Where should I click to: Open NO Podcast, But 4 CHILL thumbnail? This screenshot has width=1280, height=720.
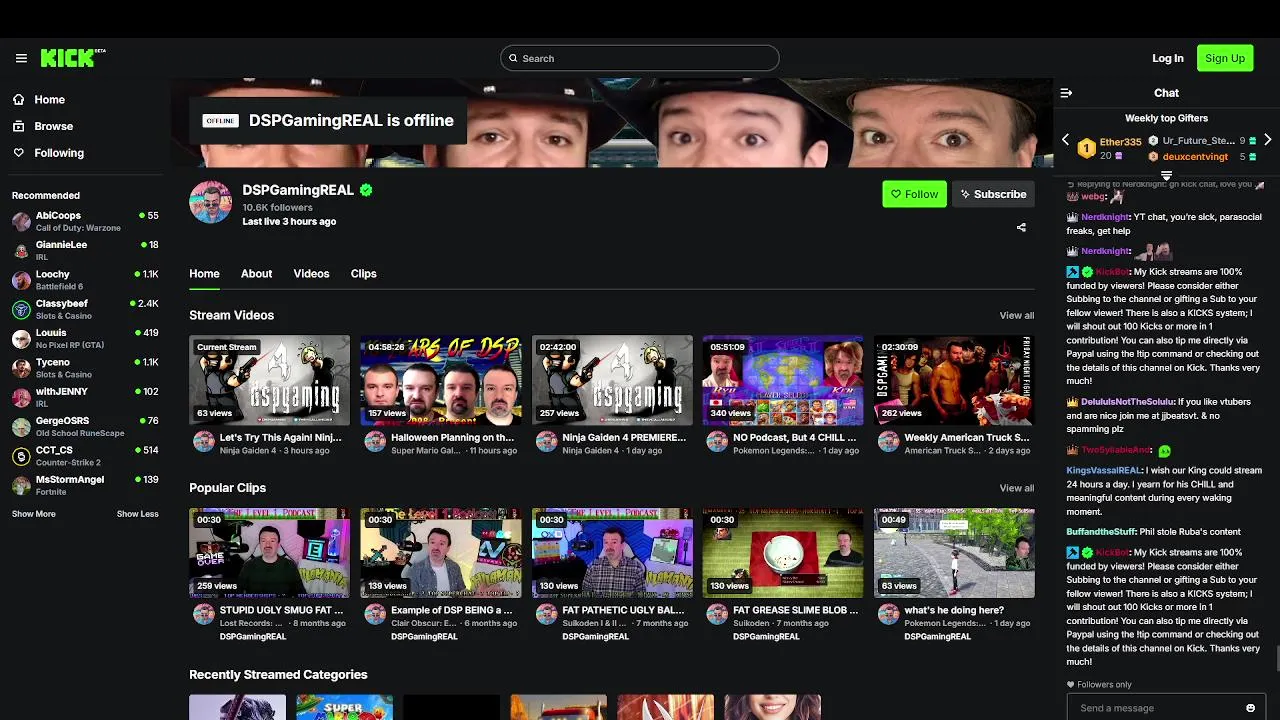point(783,380)
